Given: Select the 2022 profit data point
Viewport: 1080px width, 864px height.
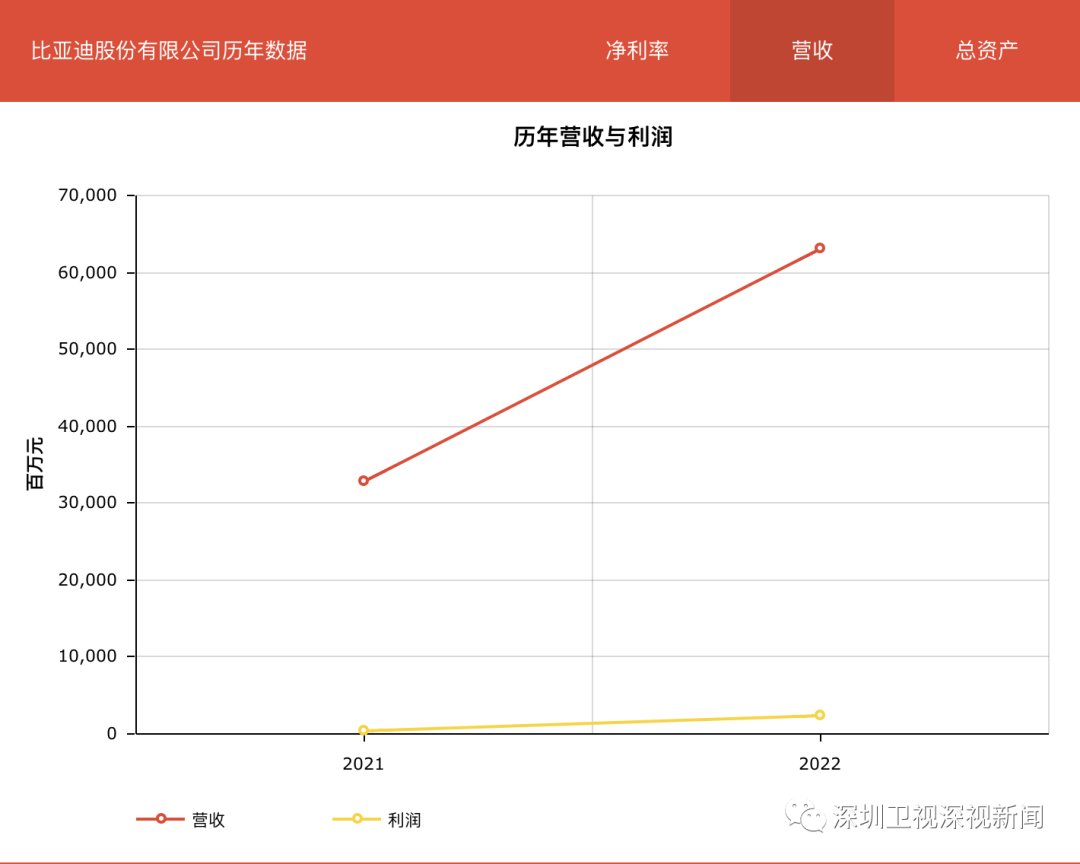Looking at the screenshot, I should pyautogui.click(x=820, y=715).
